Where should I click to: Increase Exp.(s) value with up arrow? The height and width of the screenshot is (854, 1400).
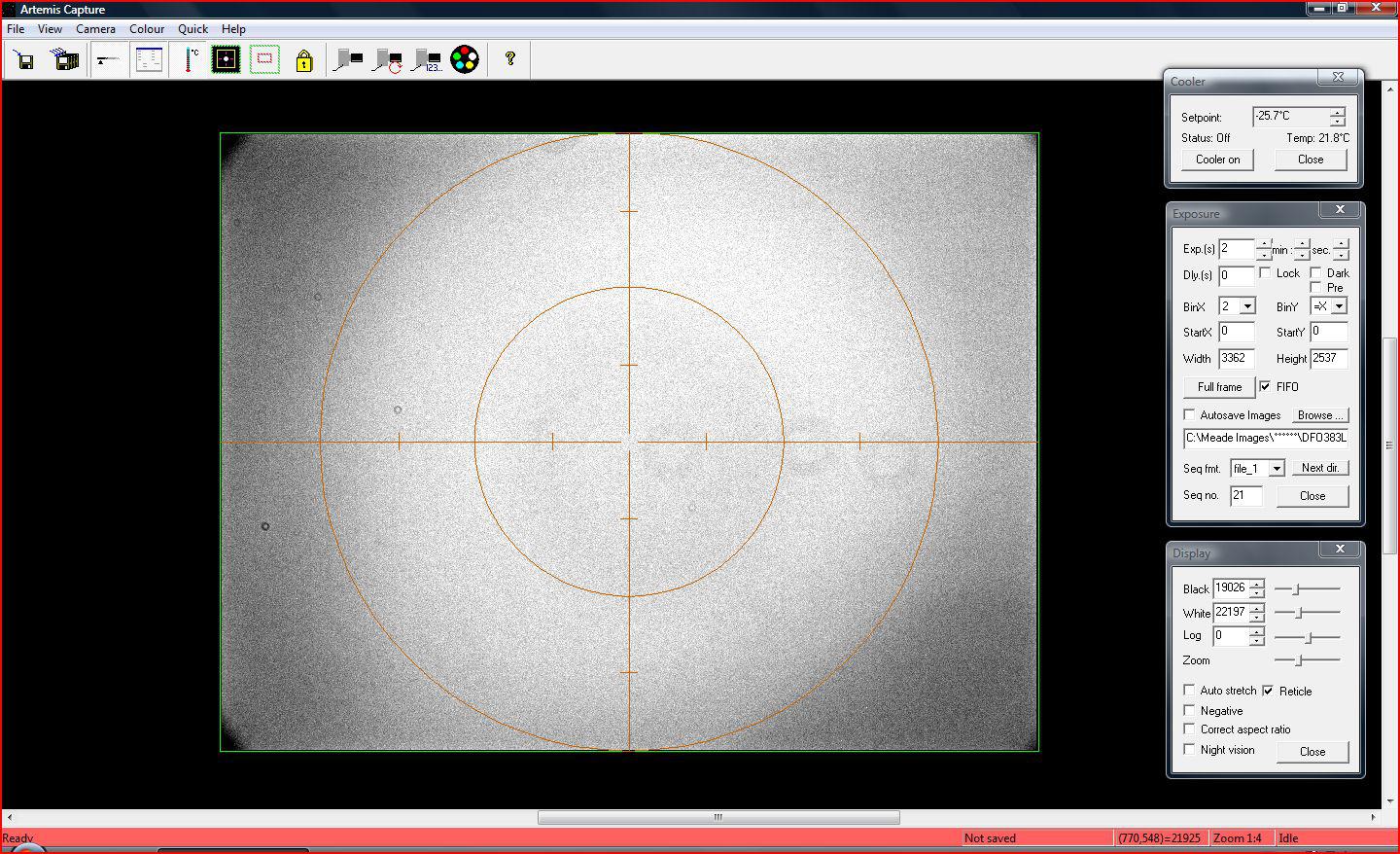(x=1263, y=244)
